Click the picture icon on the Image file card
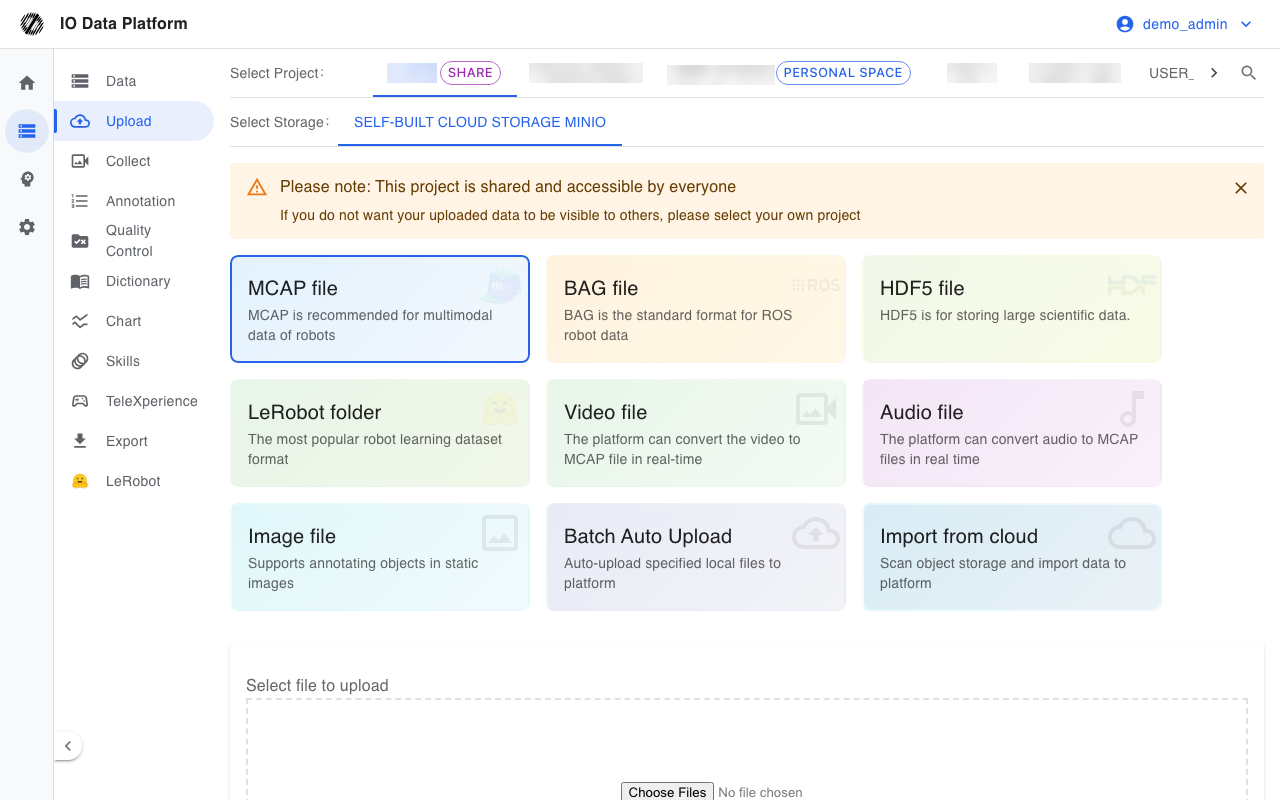The image size is (1280, 800). coord(500,533)
